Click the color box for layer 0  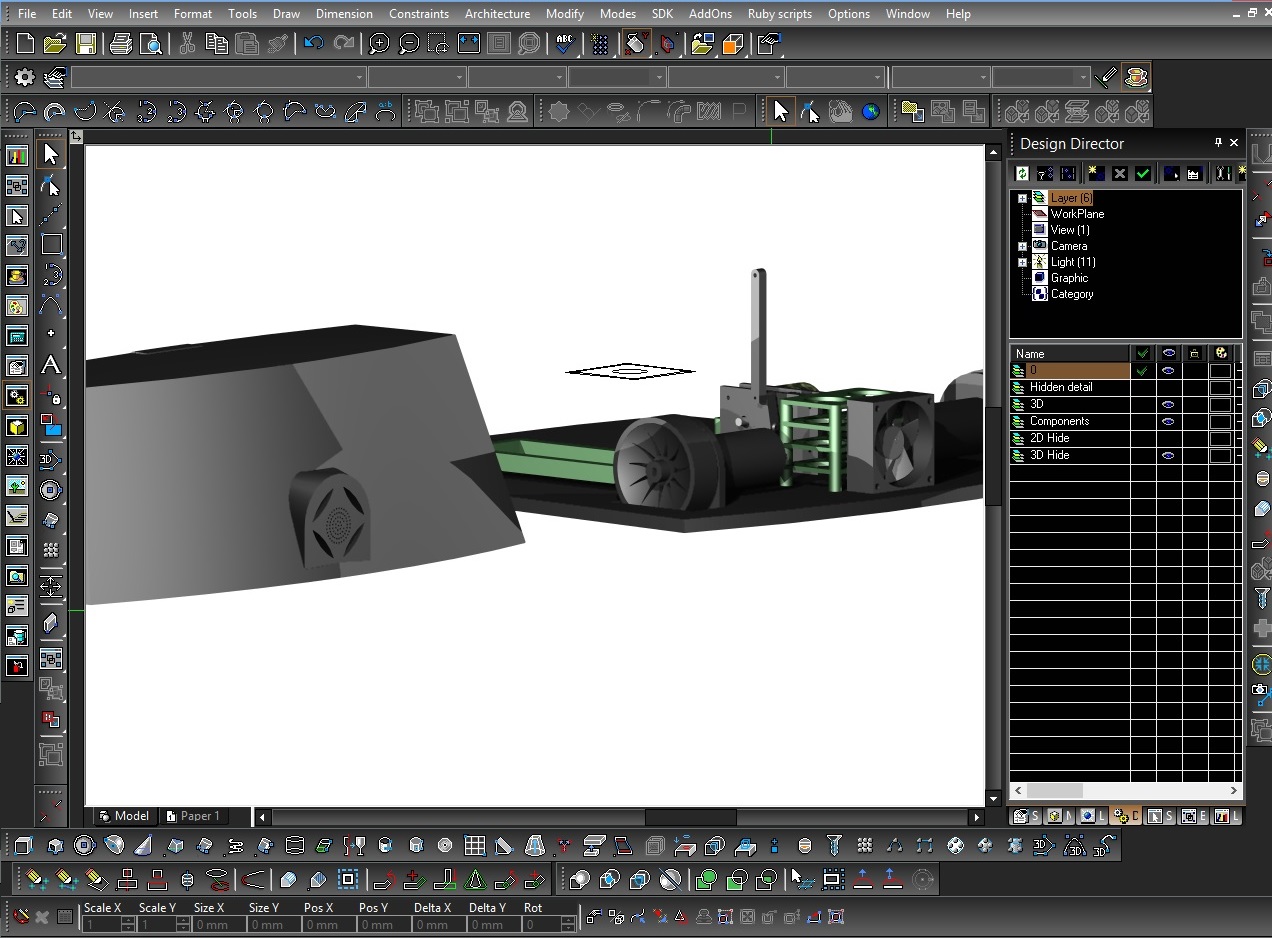click(1220, 371)
